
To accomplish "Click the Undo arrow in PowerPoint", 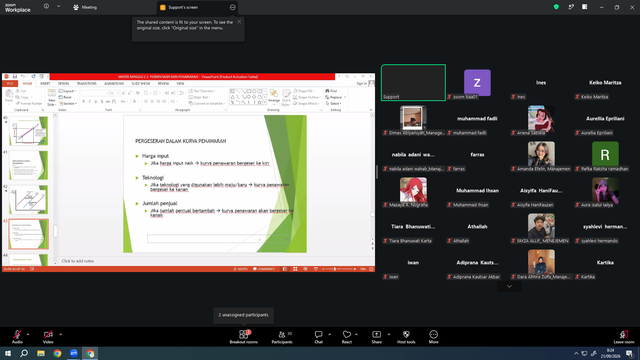I will 23,76.
